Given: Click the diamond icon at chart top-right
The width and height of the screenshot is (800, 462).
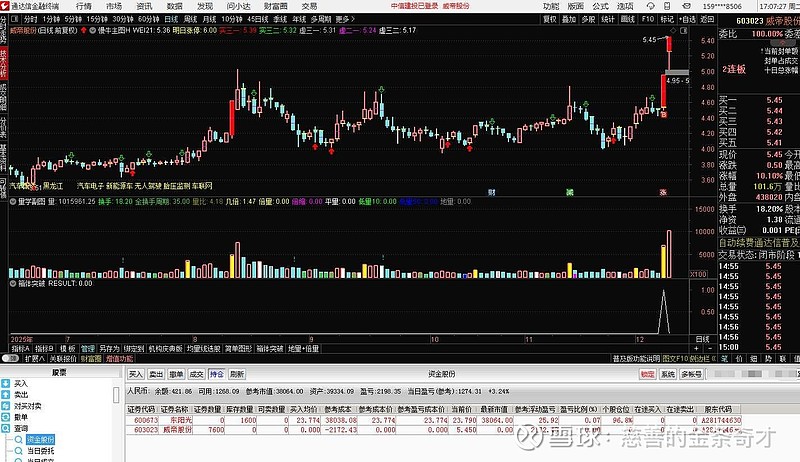Looking at the screenshot, I should pos(673,31).
